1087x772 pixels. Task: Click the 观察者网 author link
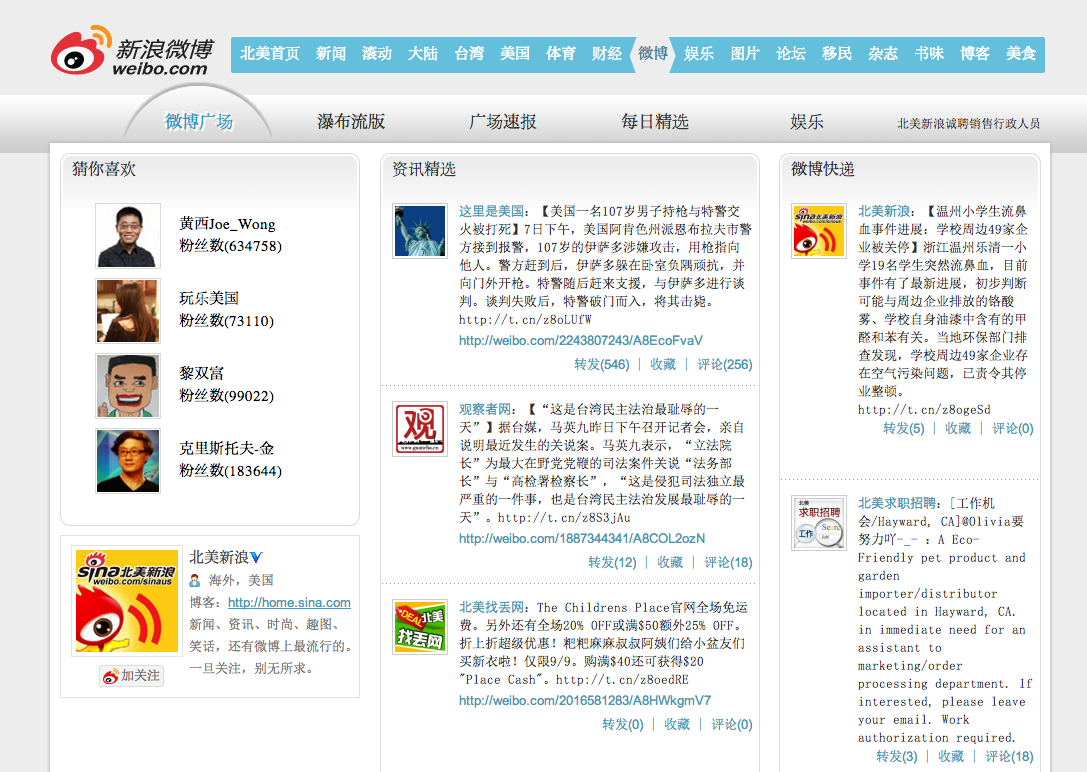coord(485,410)
